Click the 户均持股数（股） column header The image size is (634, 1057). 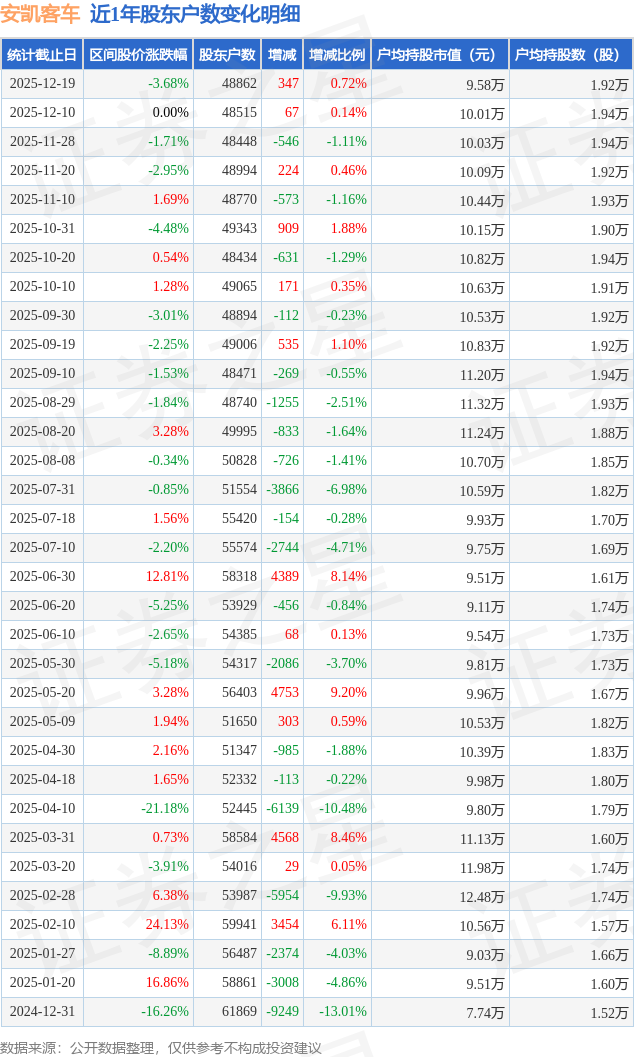[570, 55]
